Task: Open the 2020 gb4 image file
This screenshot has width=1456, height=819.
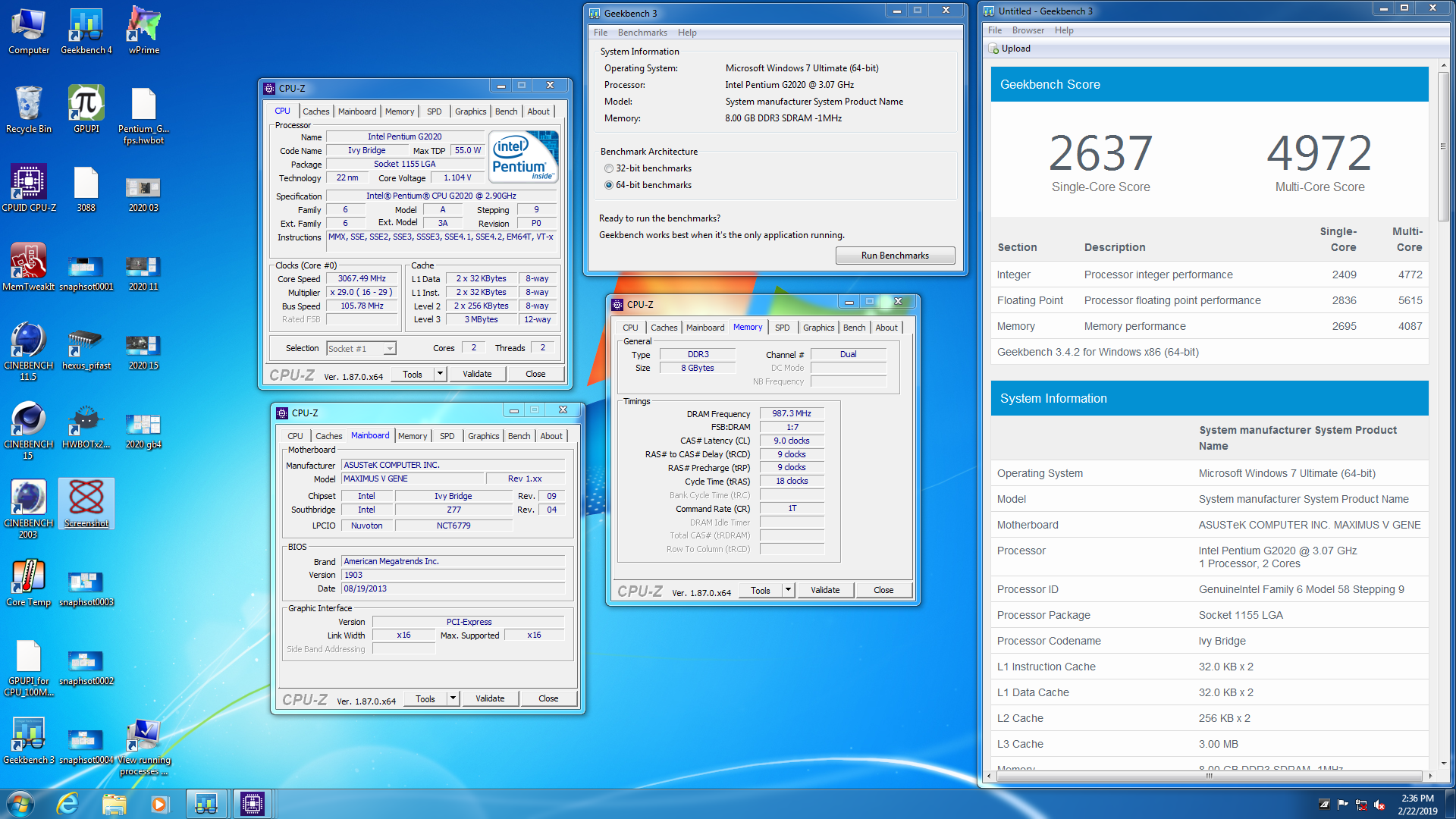Action: 143,430
